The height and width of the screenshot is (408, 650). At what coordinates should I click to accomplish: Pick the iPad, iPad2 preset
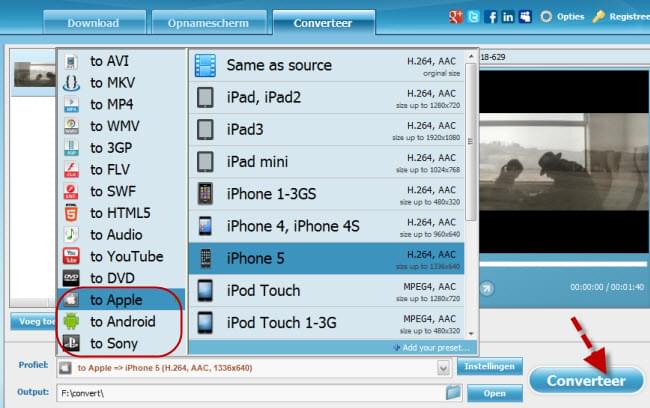(327, 97)
